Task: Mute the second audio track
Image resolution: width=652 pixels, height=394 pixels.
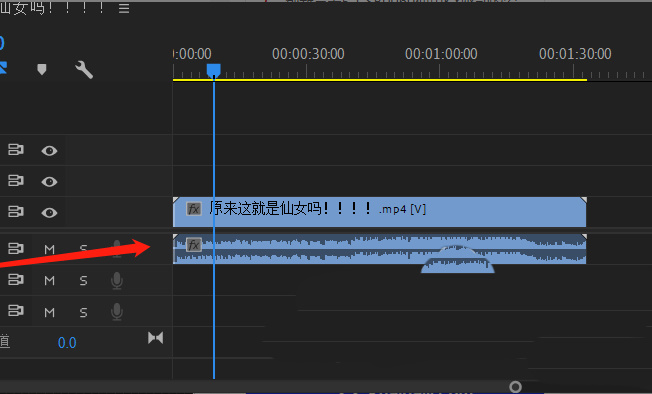Action: point(49,281)
